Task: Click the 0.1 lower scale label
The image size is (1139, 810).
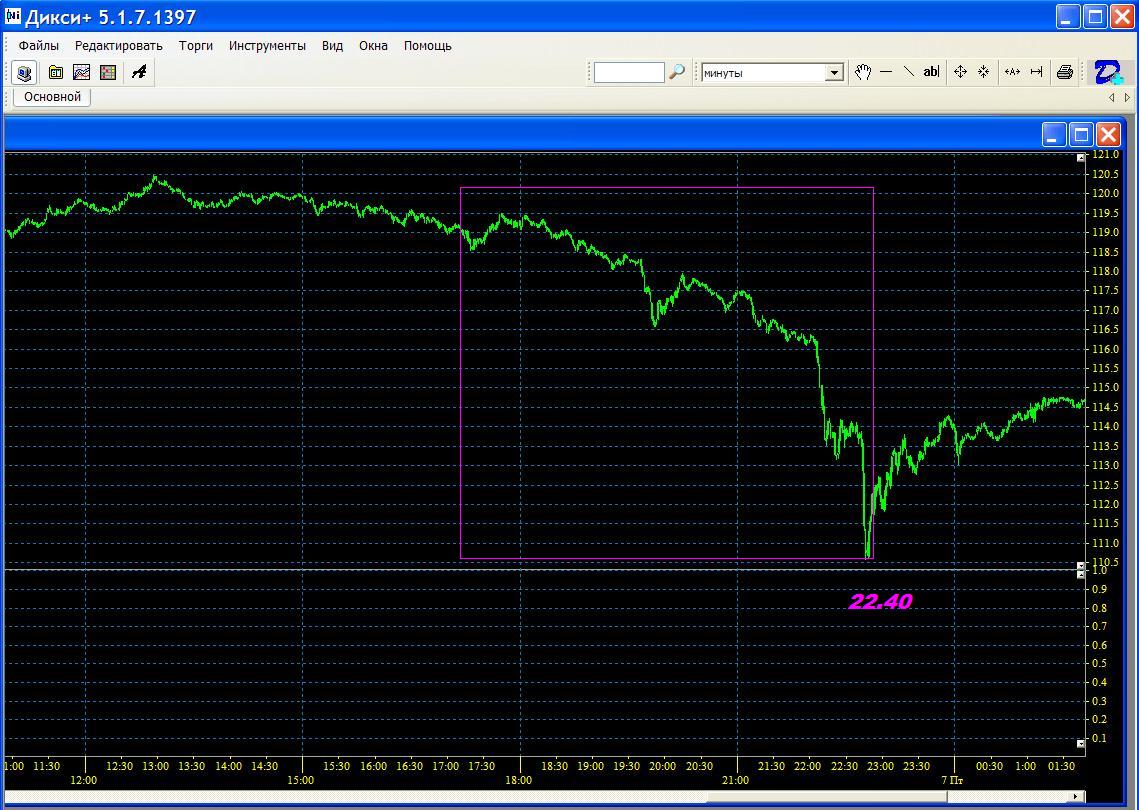Action: [1099, 738]
